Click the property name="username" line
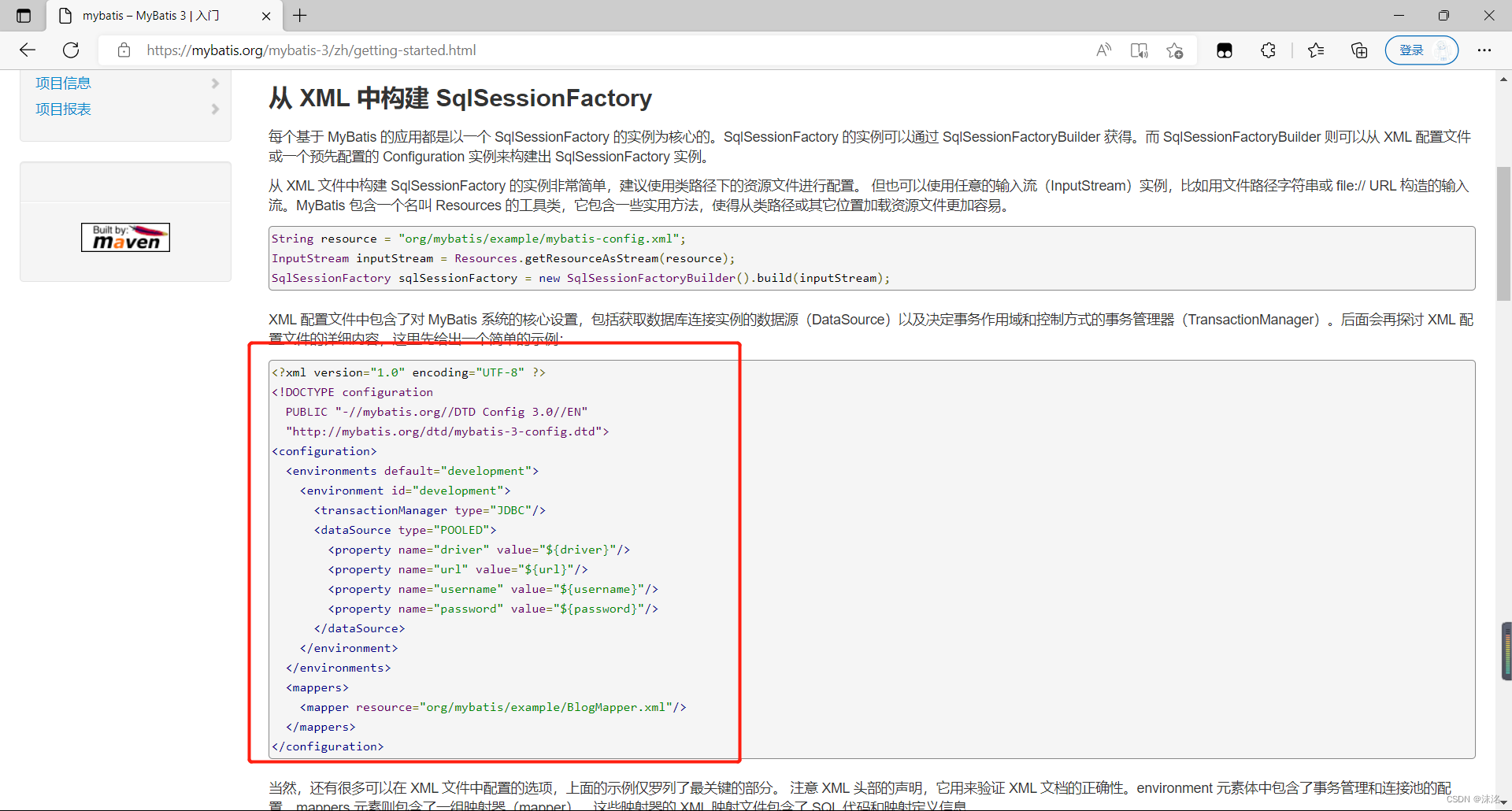The image size is (1512, 811). (494, 589)
